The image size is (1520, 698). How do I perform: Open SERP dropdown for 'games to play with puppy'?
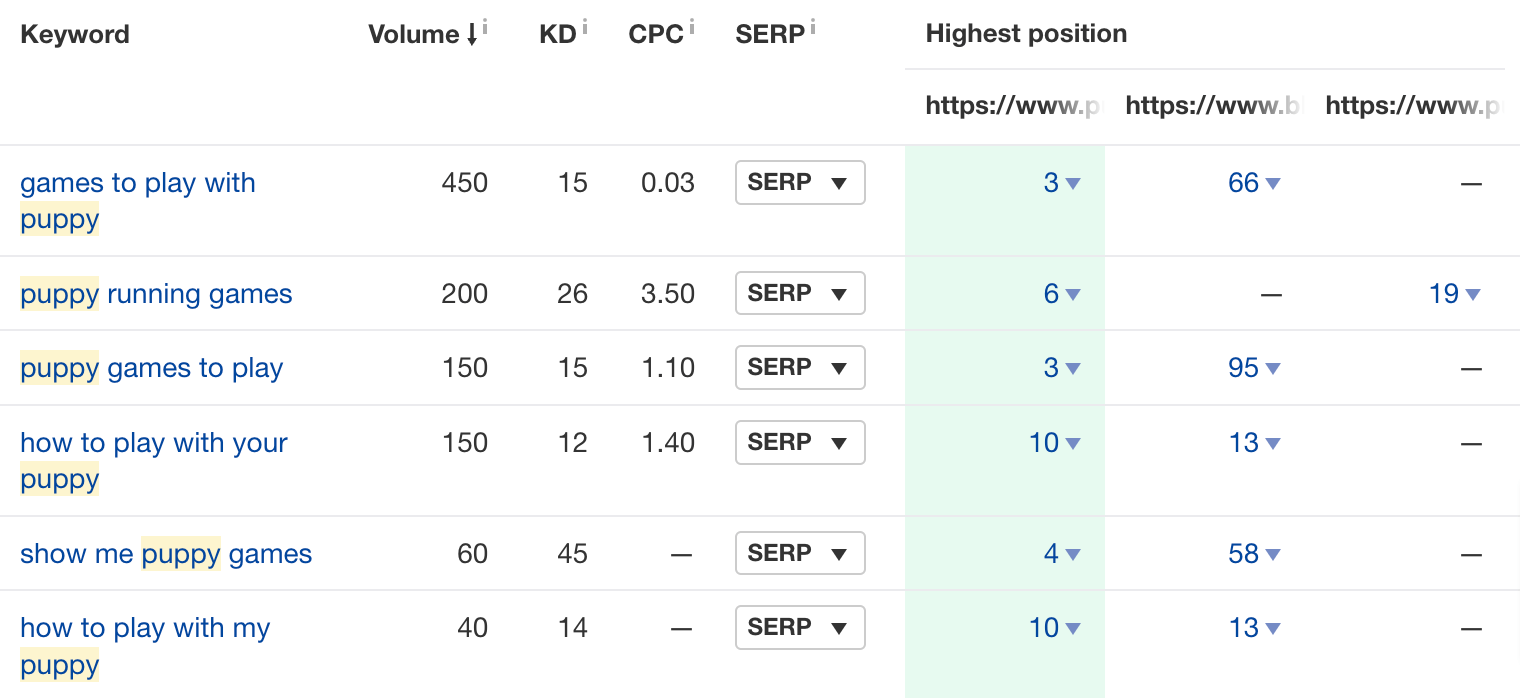pos(800,183)
